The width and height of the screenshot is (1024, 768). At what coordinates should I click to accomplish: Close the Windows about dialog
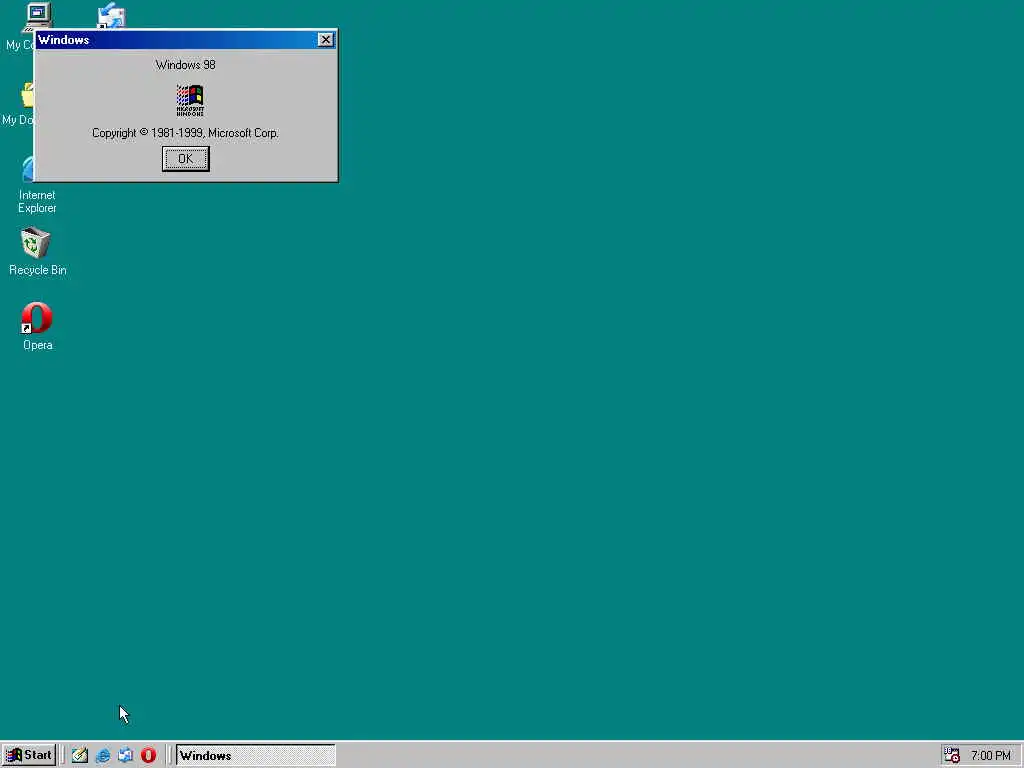tap(325, 40)
